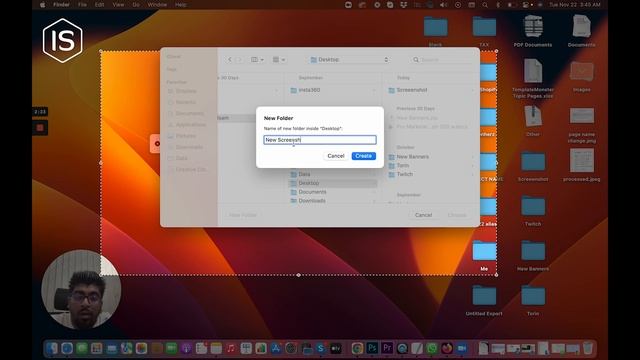Screen dimensions: 640x360
Task: Select the Data folder in the middle column
Action: [x=332, y=174]
